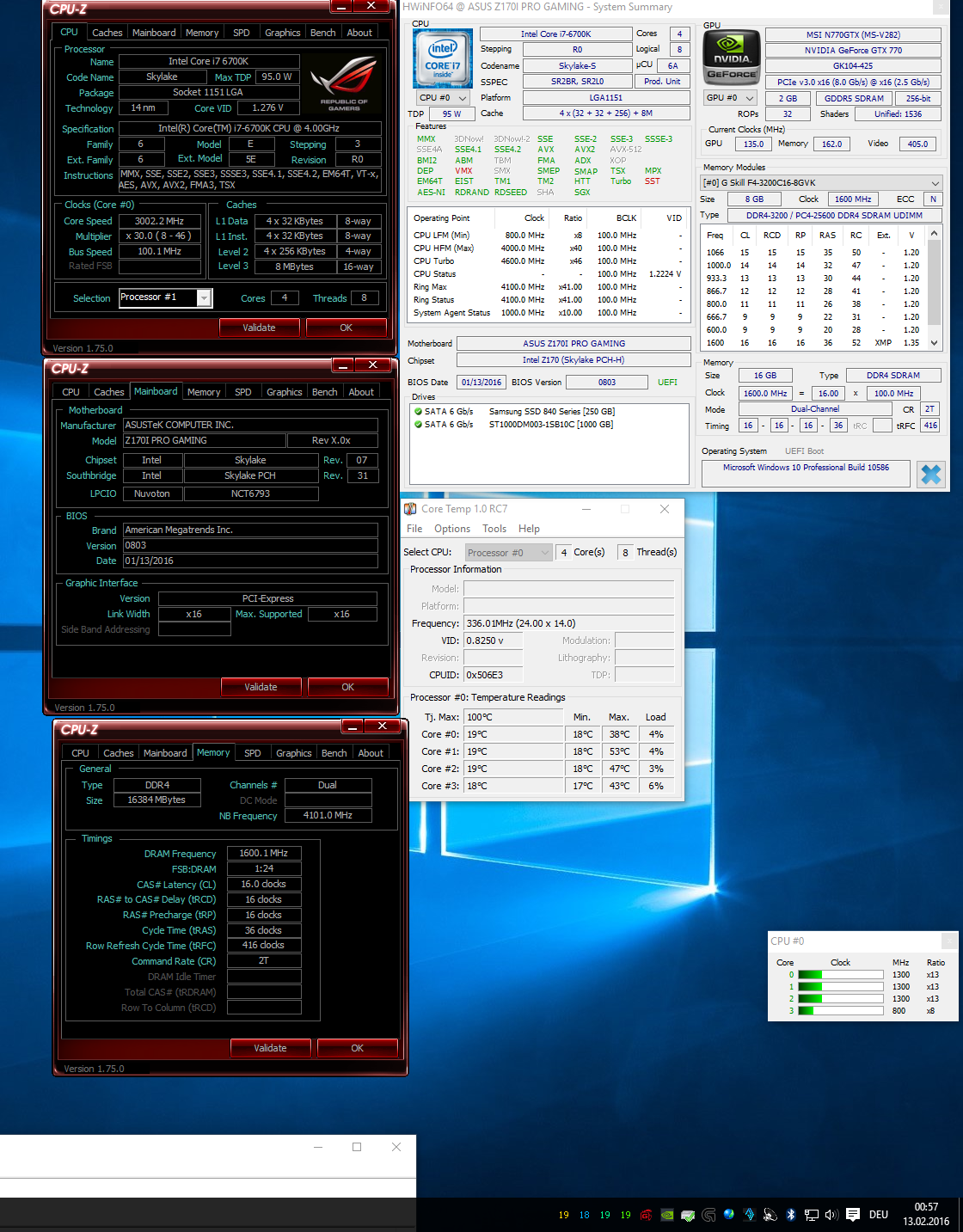Open the Action Center notifications icon

coord(853,1215)
